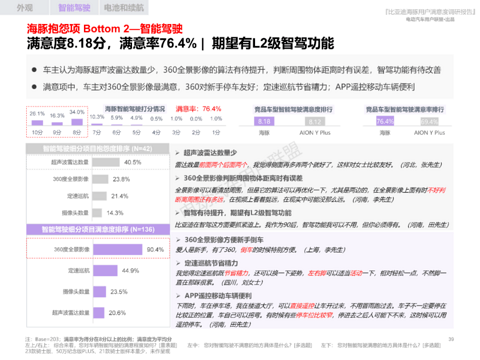Click arrow bullet beside 智驾有待提升

click(177, 213)
